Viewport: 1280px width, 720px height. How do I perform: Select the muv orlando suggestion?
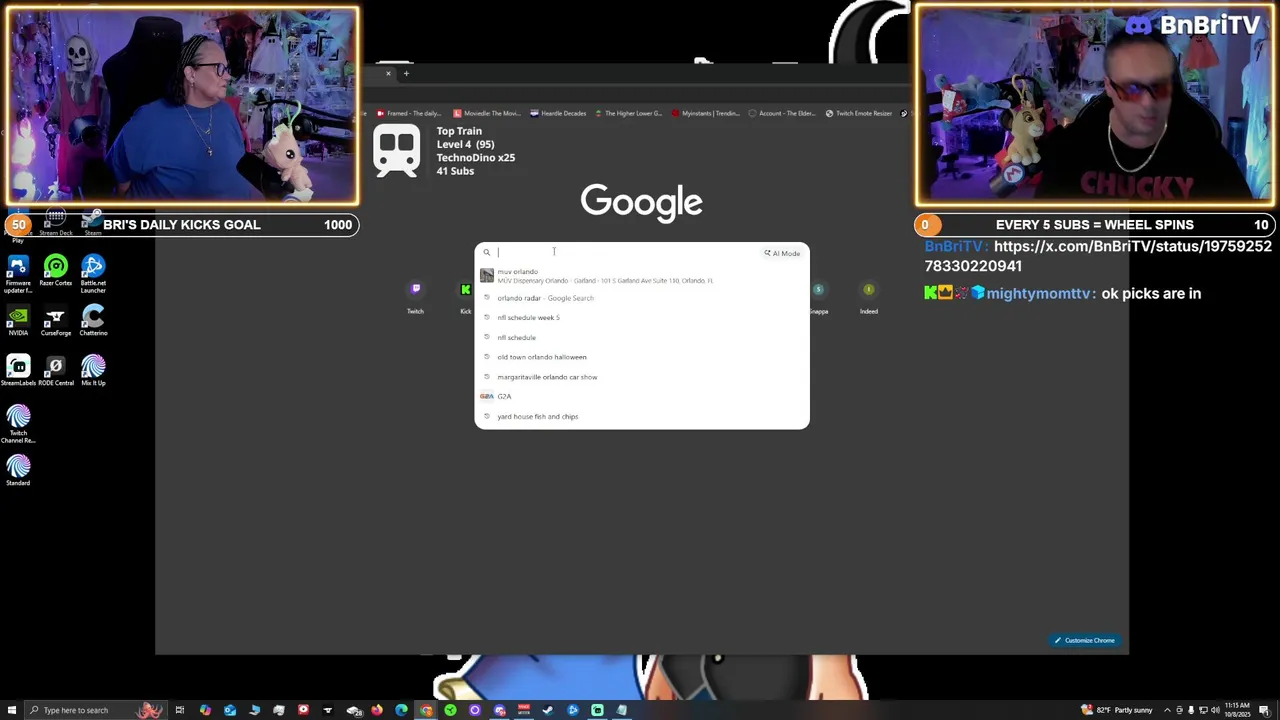642,276
